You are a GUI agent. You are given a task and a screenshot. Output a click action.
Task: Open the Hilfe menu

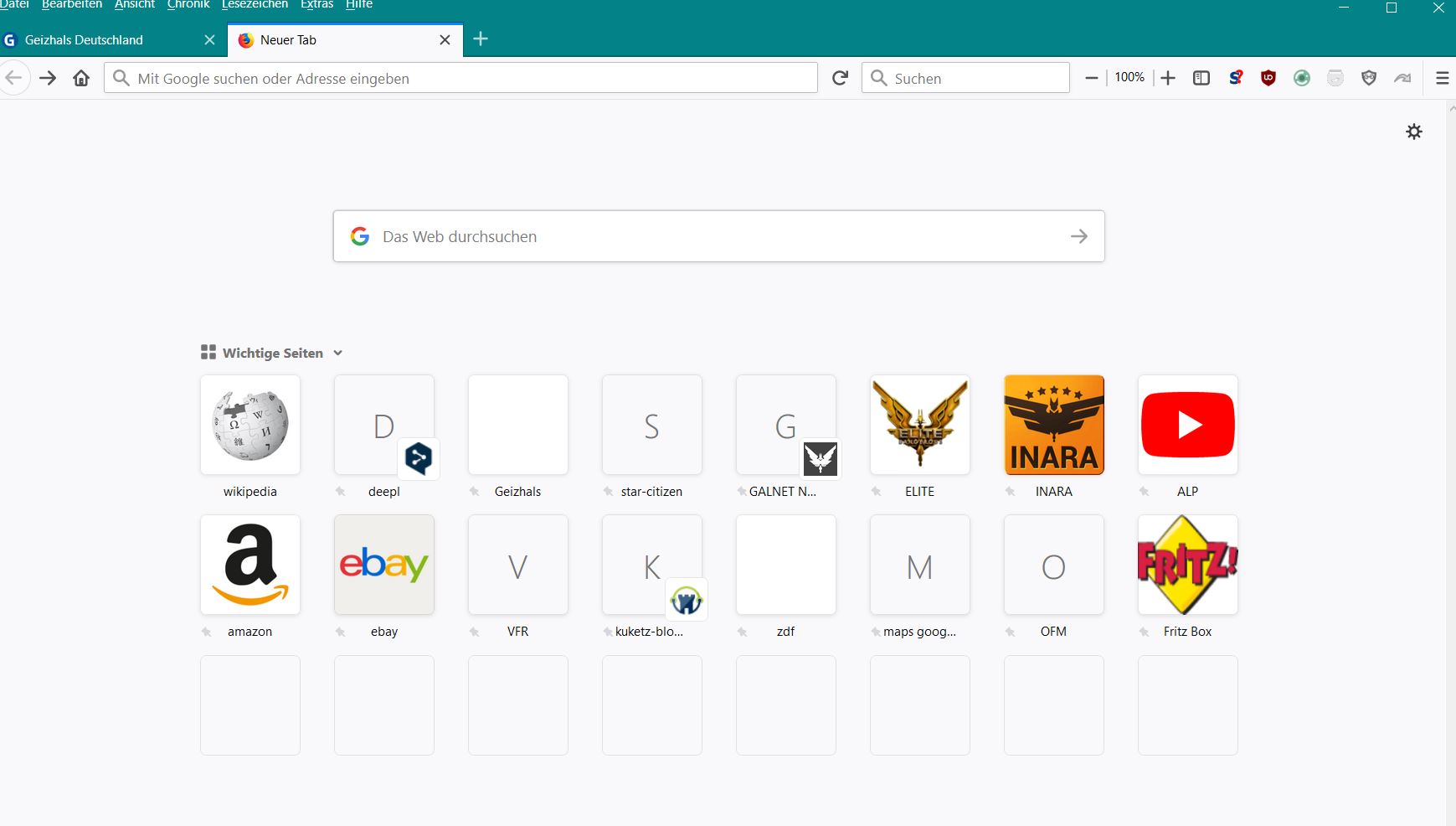click(x=359, y=4)
